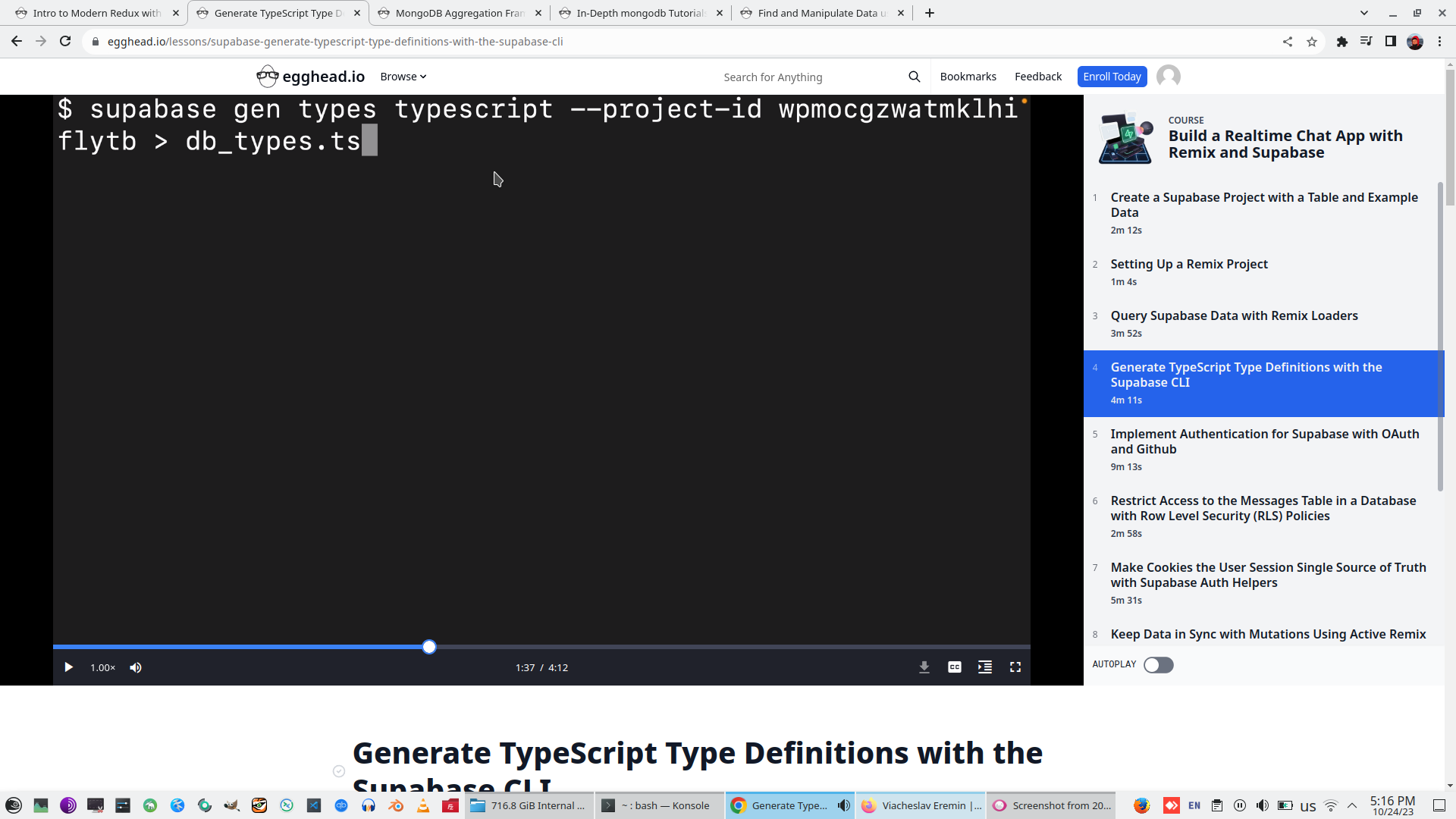The height and width of the screenshot is (819, 1456).
Task: Open Bookmarks in the header
Action: pyautogui.click(x=968, y=77)
